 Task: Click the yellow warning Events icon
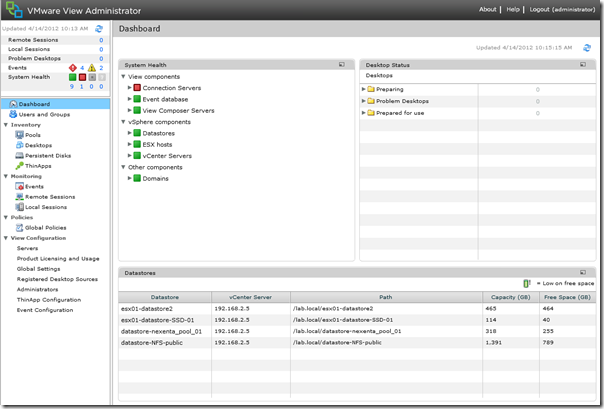coord(92,68)
